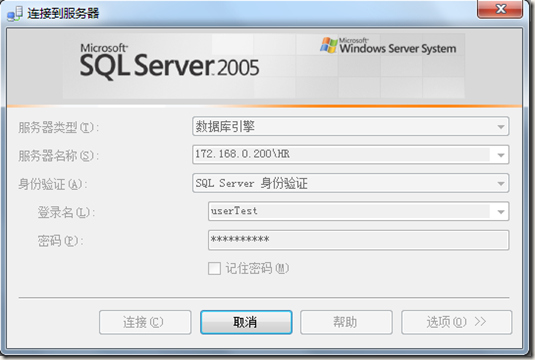Click the server name field 172.168.0.200\HR
The image size is (535, 360).
[350, 155]
